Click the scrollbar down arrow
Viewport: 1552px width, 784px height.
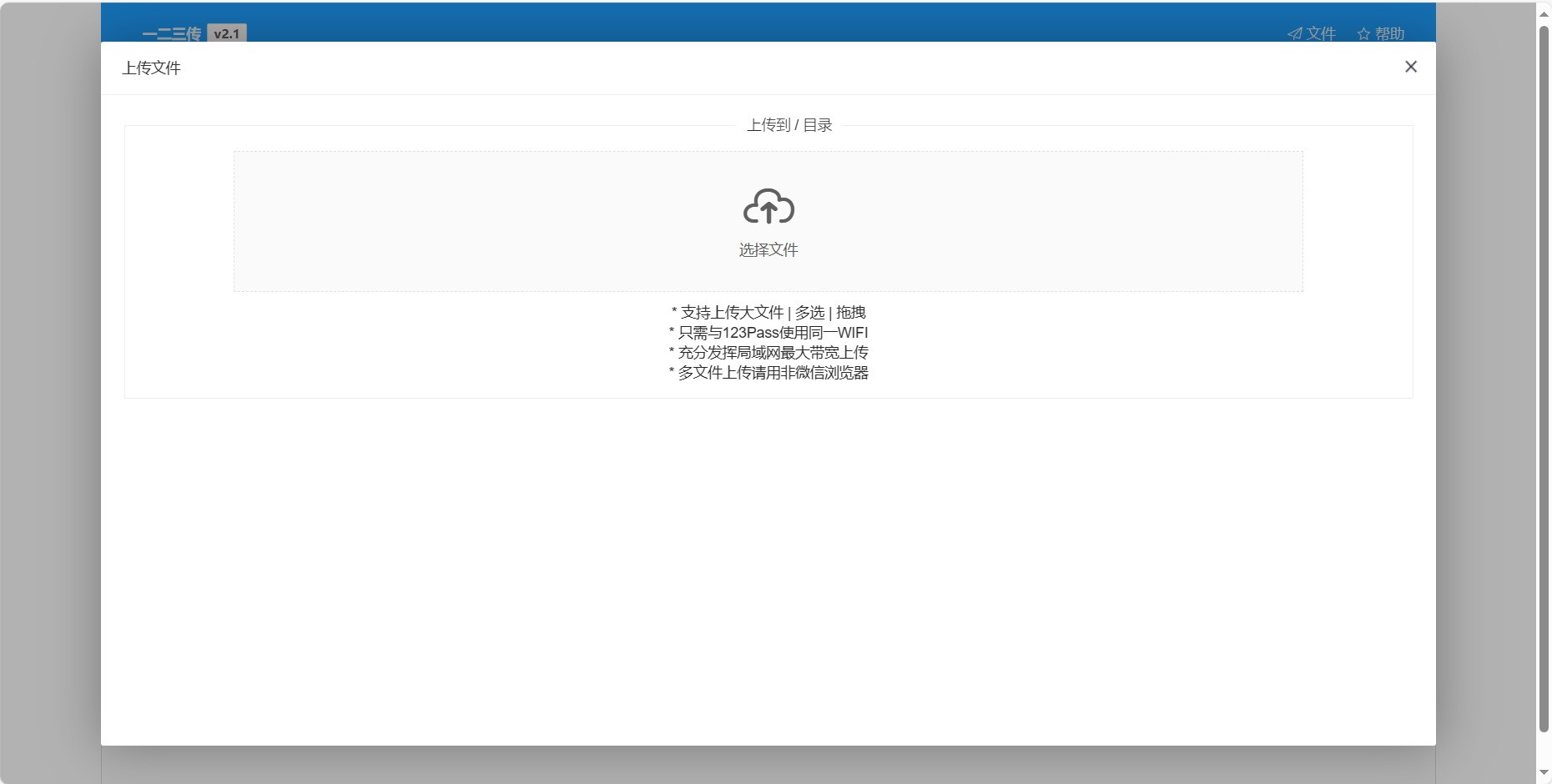click(1543, 773)
